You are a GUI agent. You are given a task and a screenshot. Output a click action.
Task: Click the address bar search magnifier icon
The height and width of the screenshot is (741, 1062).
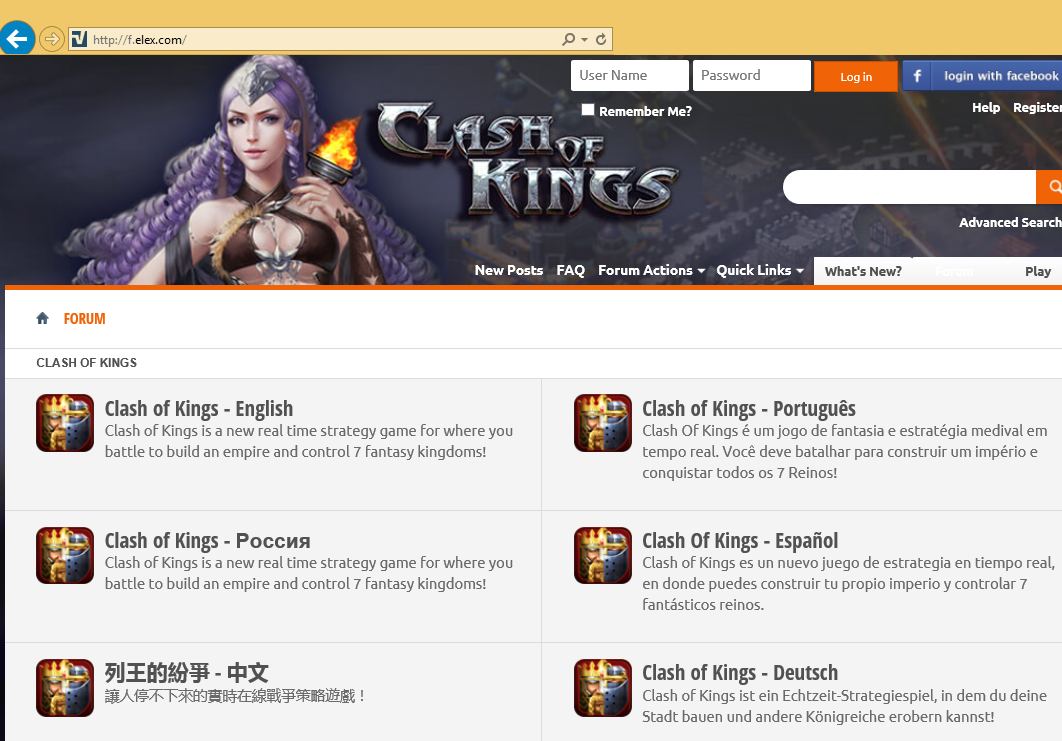568,39
